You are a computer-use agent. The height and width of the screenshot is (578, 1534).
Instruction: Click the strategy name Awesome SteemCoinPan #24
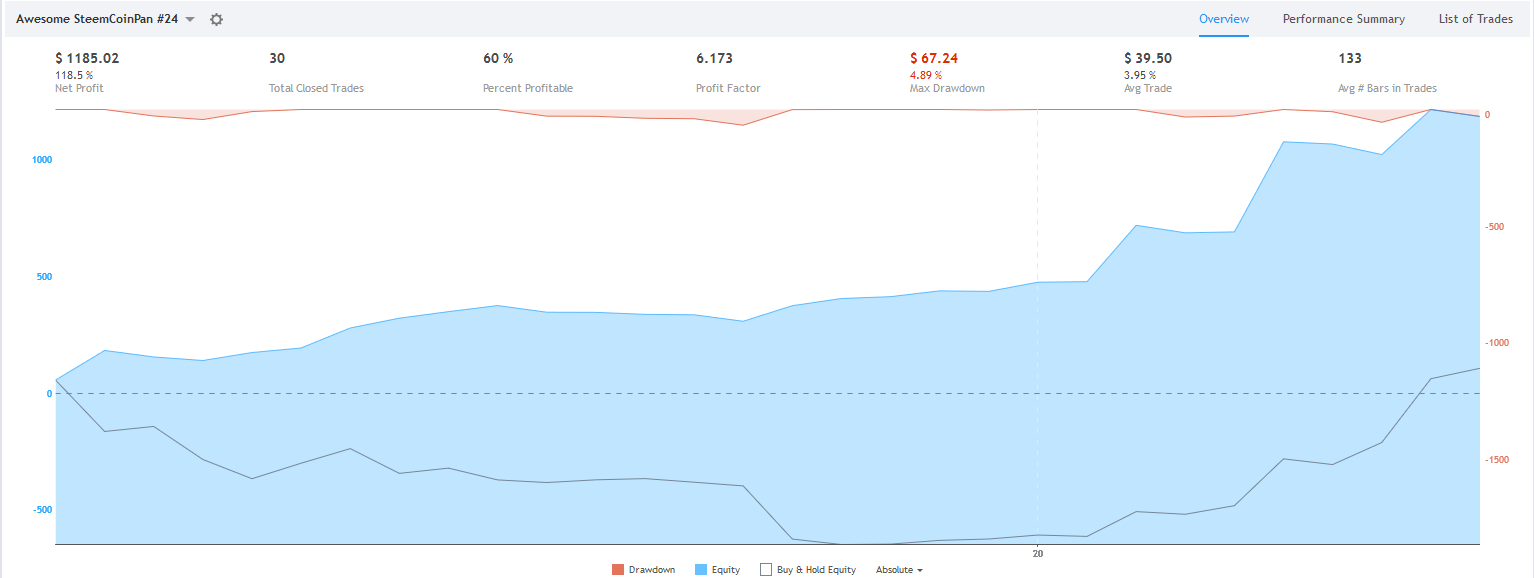point(97,19)
